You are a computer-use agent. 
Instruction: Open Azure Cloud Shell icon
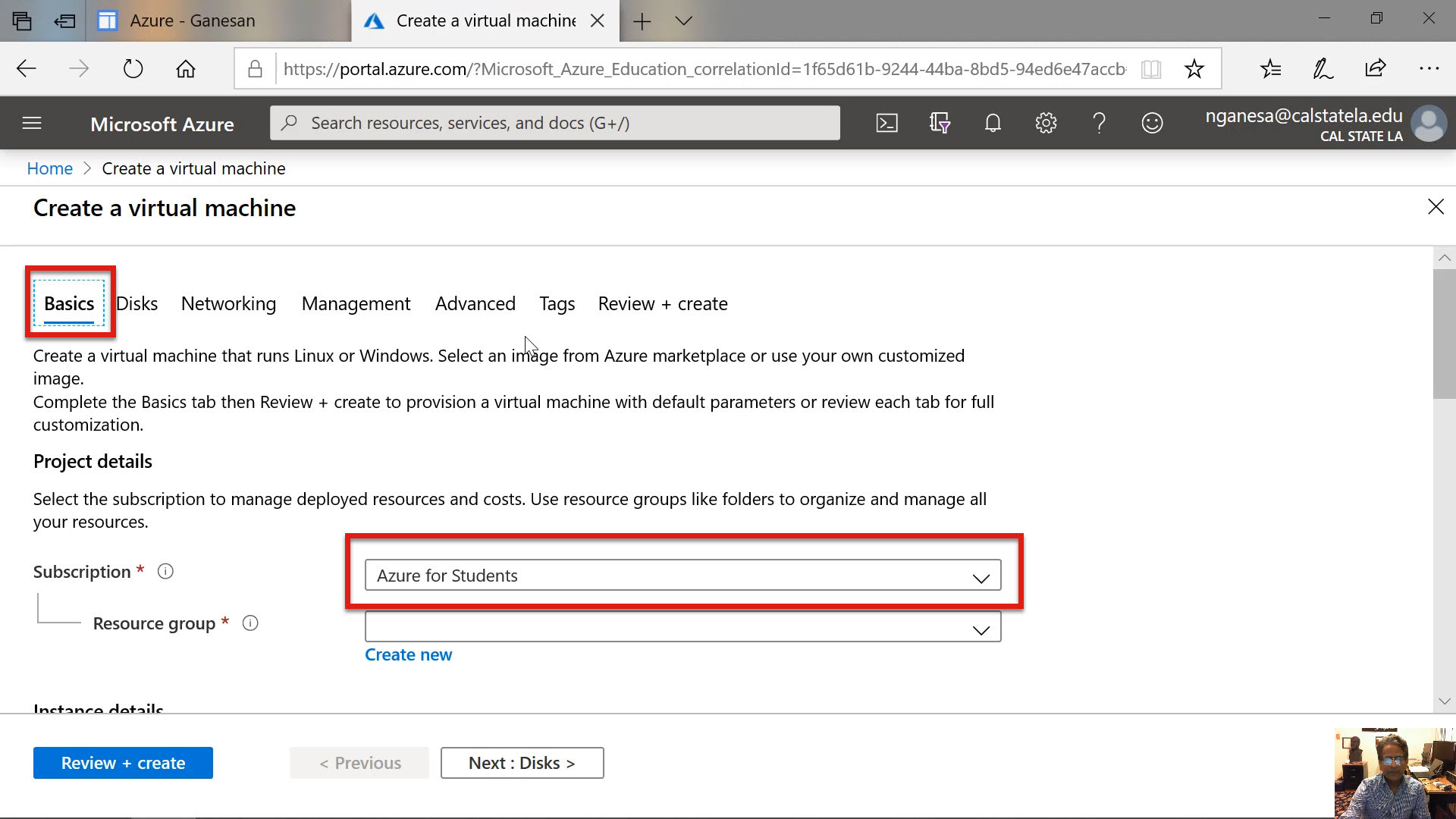(886, 123)
